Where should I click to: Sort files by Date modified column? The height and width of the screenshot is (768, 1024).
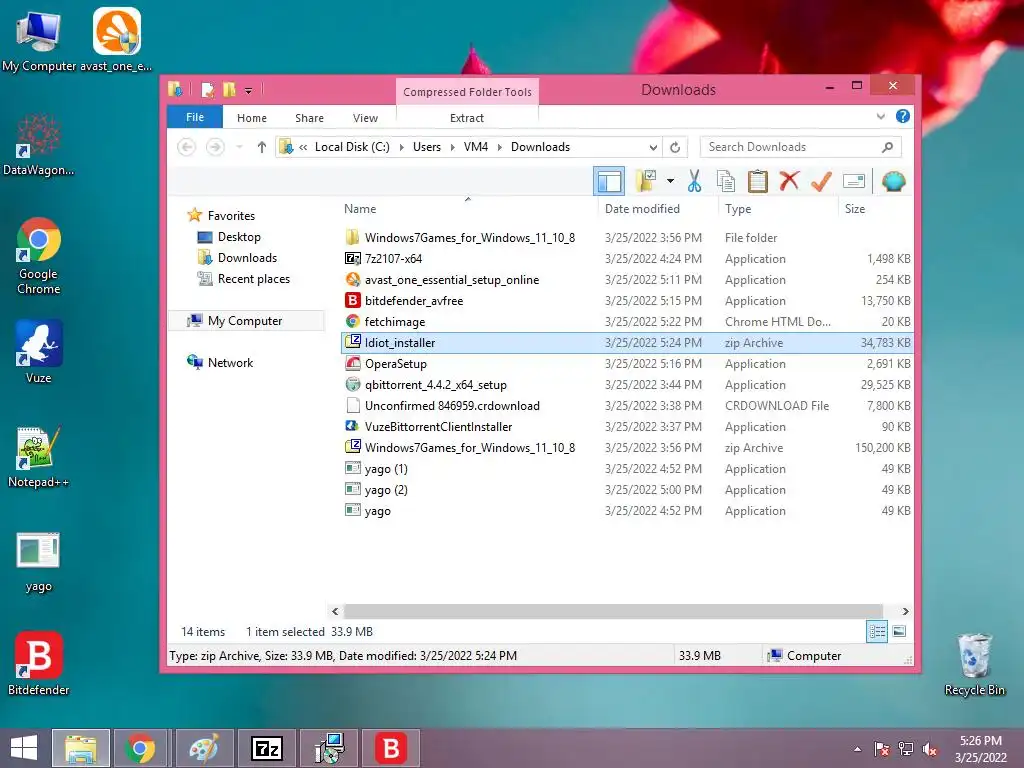point(642,209)
